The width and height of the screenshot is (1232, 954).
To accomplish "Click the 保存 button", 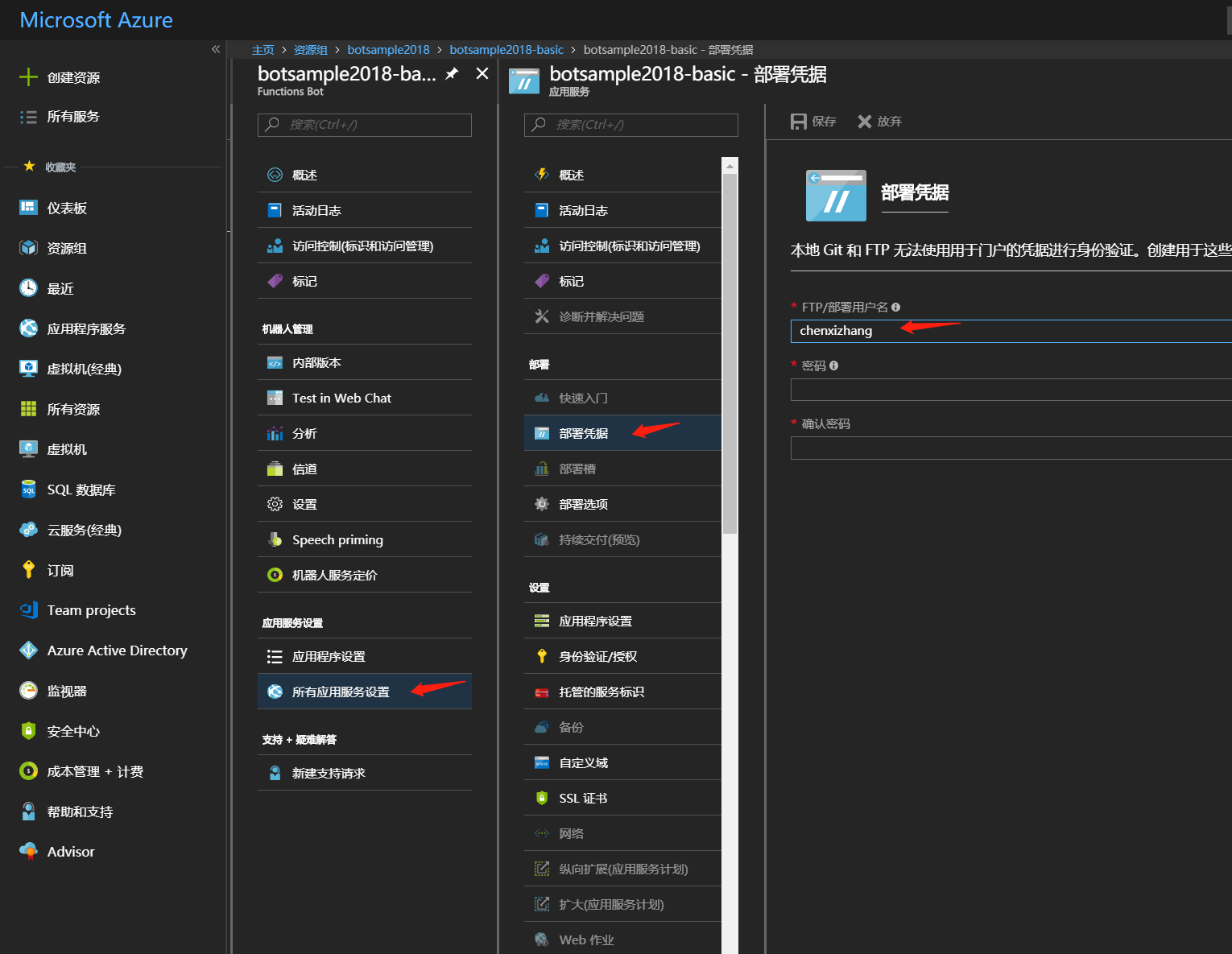I will coord(813,121).
